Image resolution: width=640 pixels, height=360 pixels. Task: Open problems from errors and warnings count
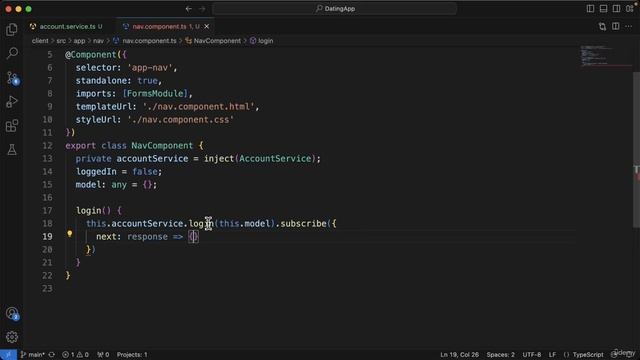[76, 355]
